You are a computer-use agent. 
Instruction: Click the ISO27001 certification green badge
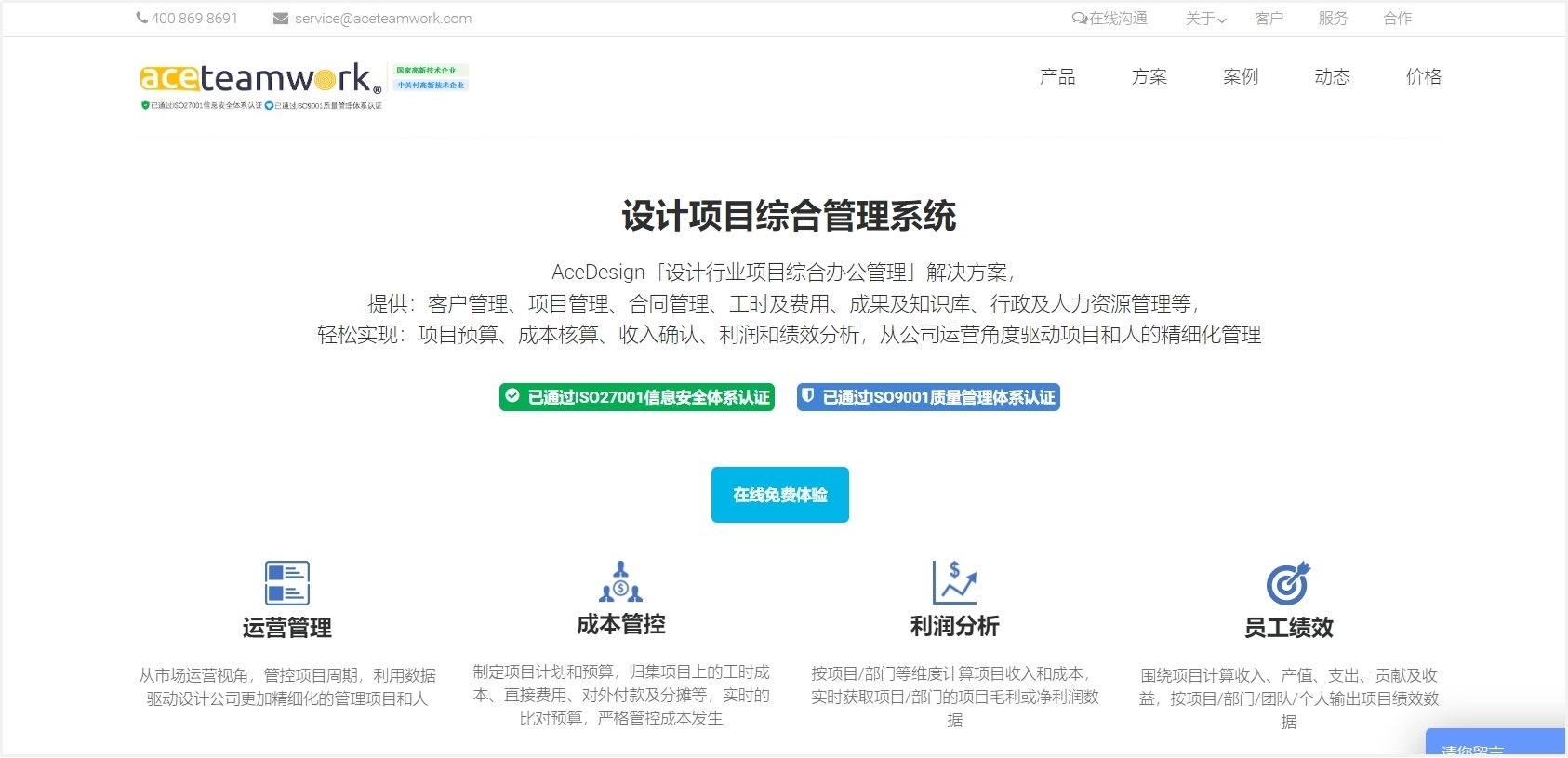637,397
